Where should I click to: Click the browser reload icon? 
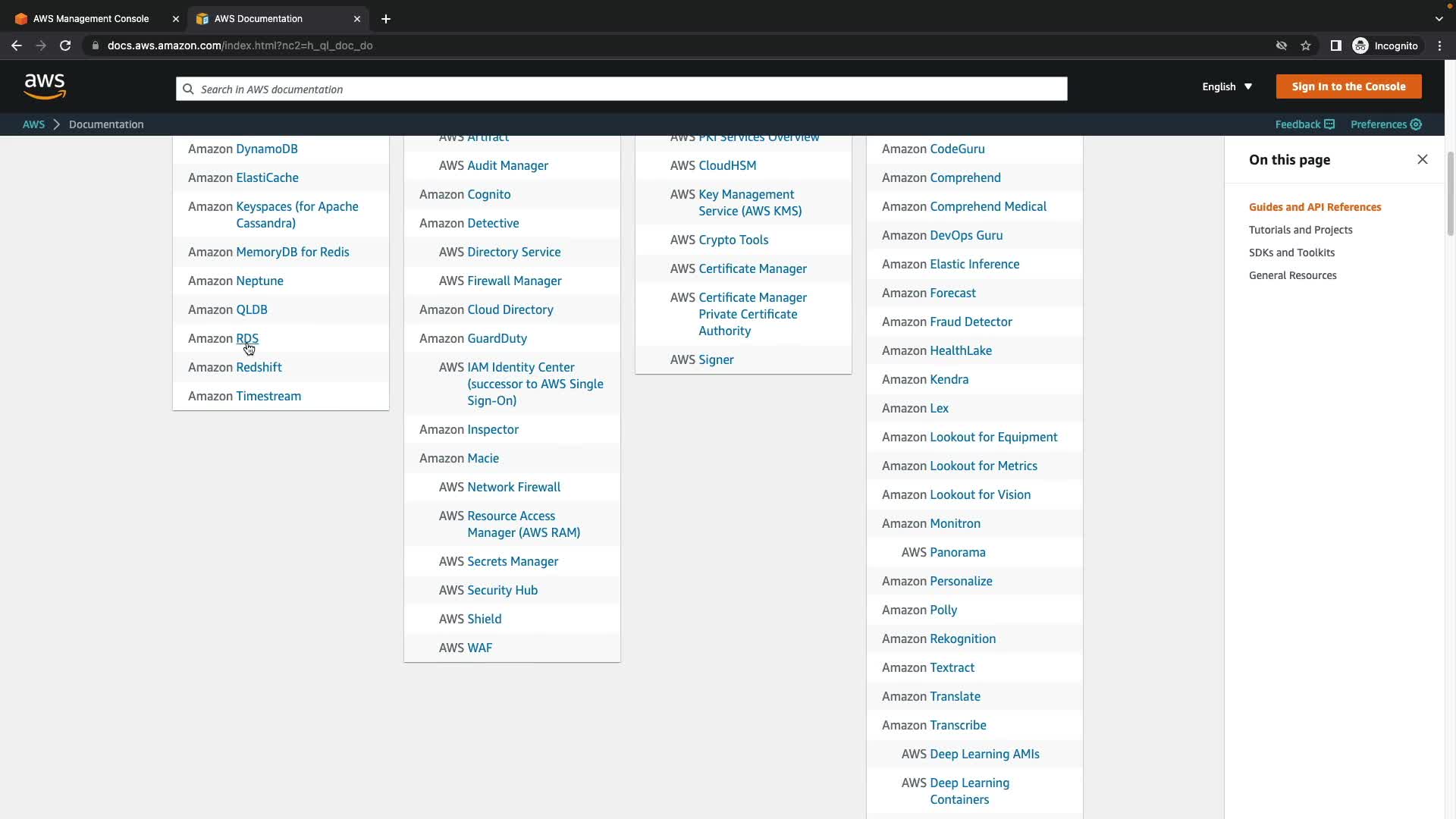click(x=65, y=45)
